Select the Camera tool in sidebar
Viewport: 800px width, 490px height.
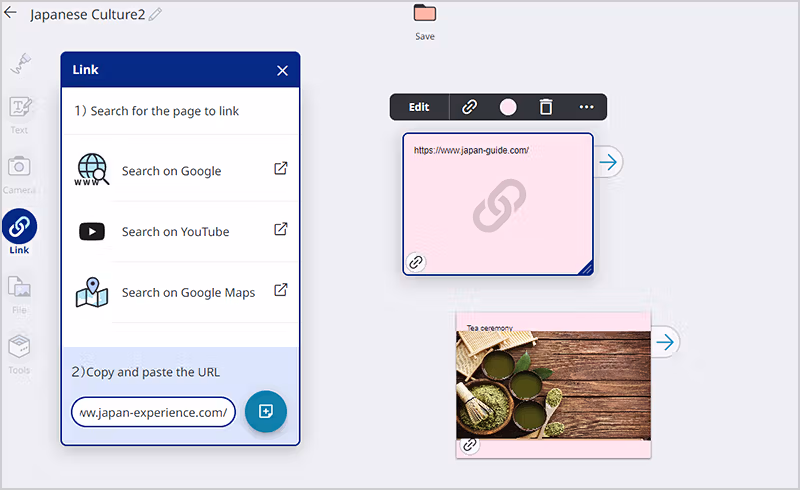(x=20, y=169)
